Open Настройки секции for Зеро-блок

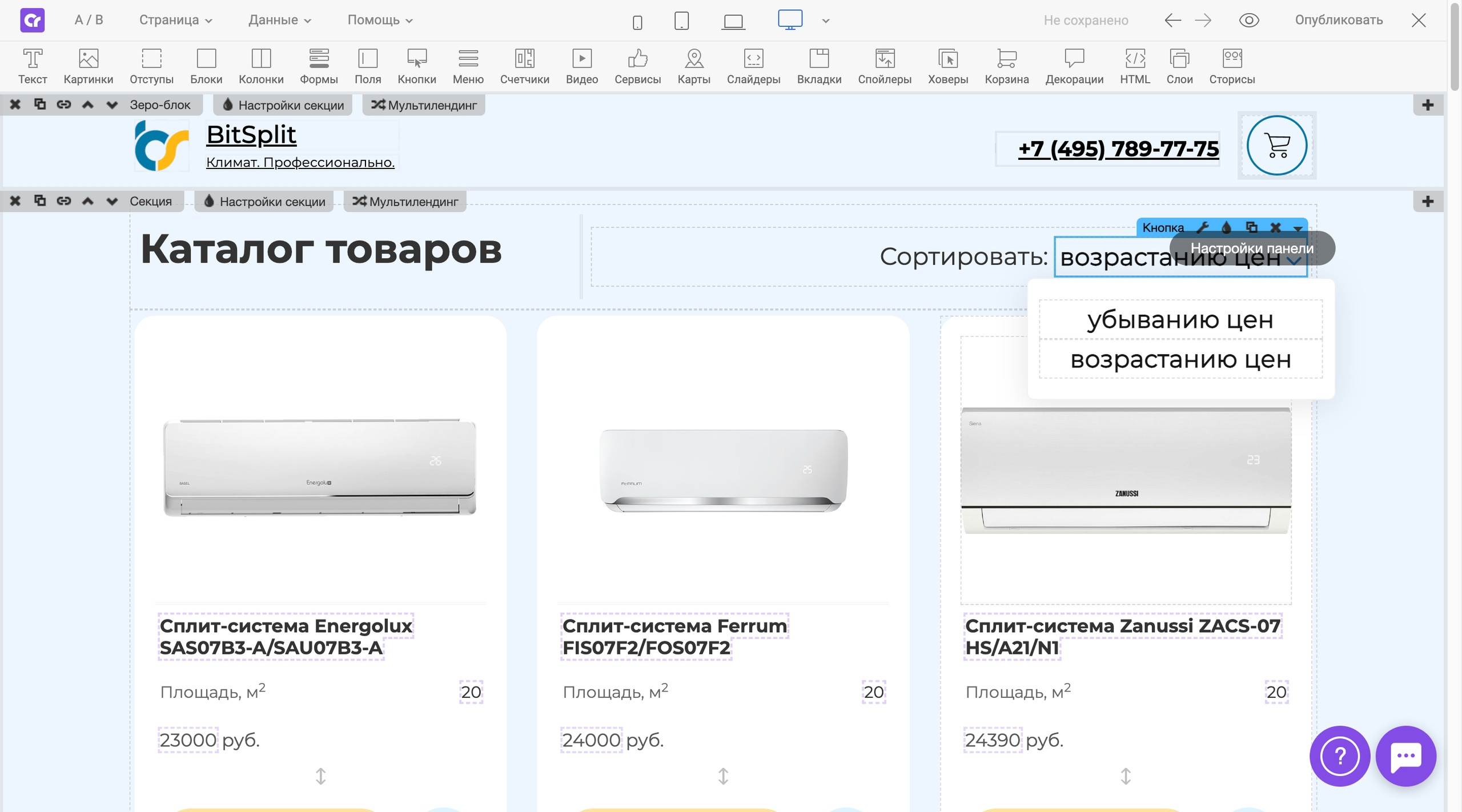283,105
